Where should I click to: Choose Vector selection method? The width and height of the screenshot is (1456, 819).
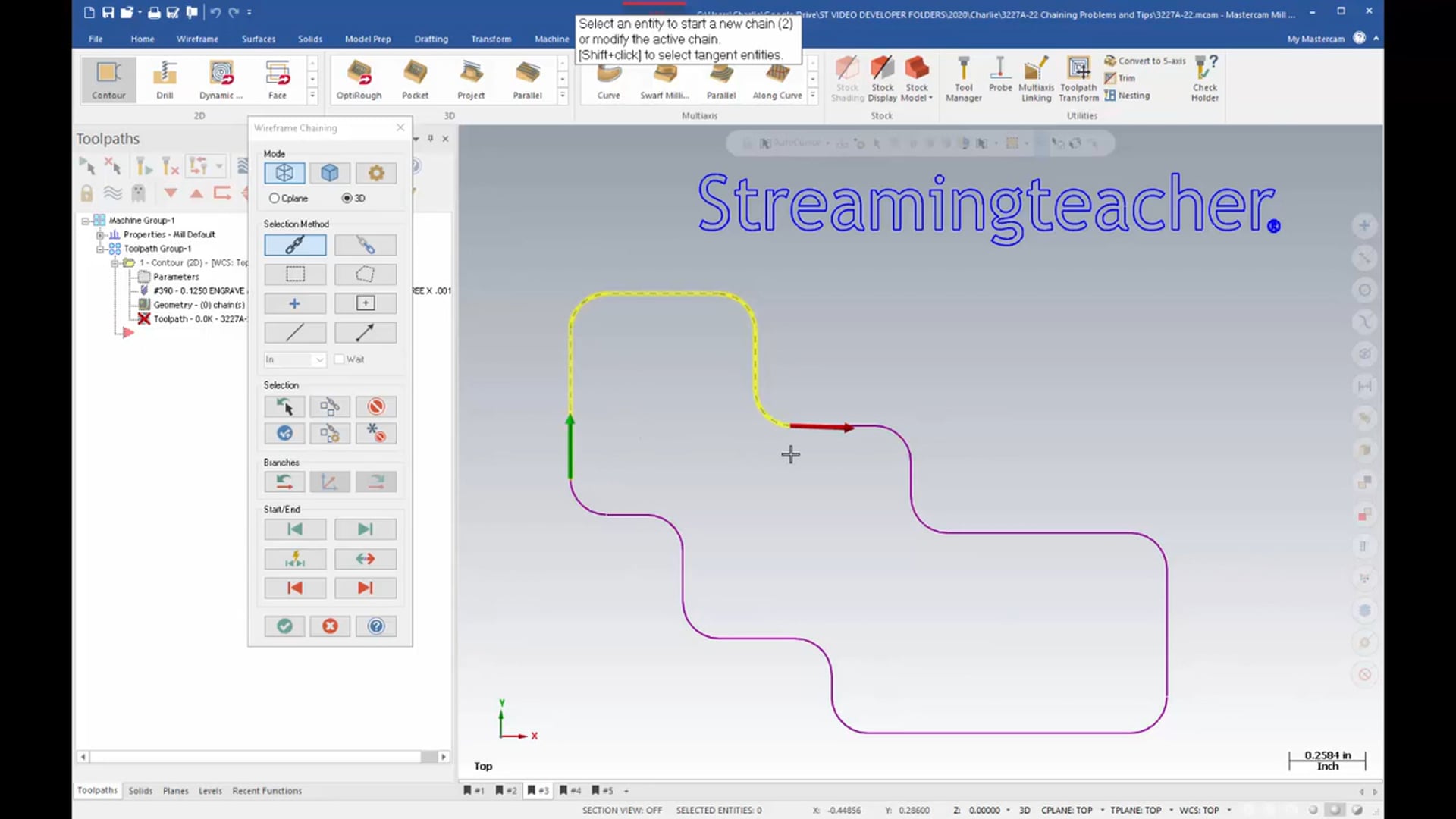pyautogui.click(x=366, y=332)
